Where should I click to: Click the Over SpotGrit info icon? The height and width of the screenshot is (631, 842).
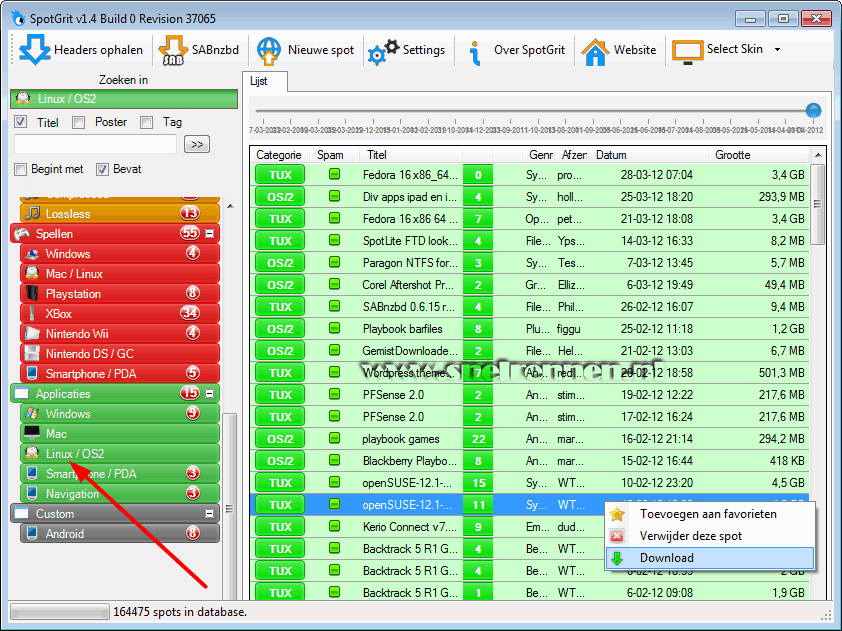point(474,53)
